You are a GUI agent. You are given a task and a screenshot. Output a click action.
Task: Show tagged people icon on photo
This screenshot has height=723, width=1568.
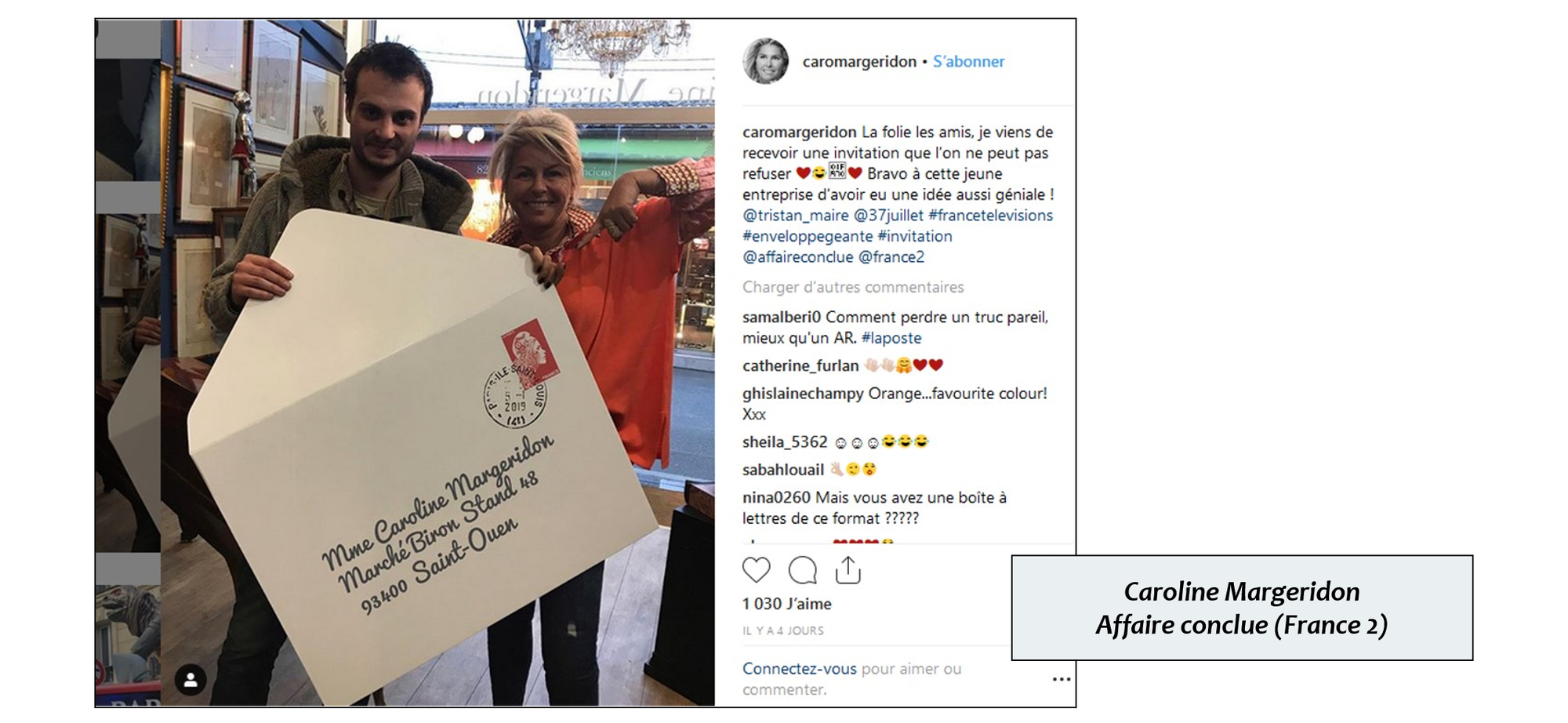191,680
